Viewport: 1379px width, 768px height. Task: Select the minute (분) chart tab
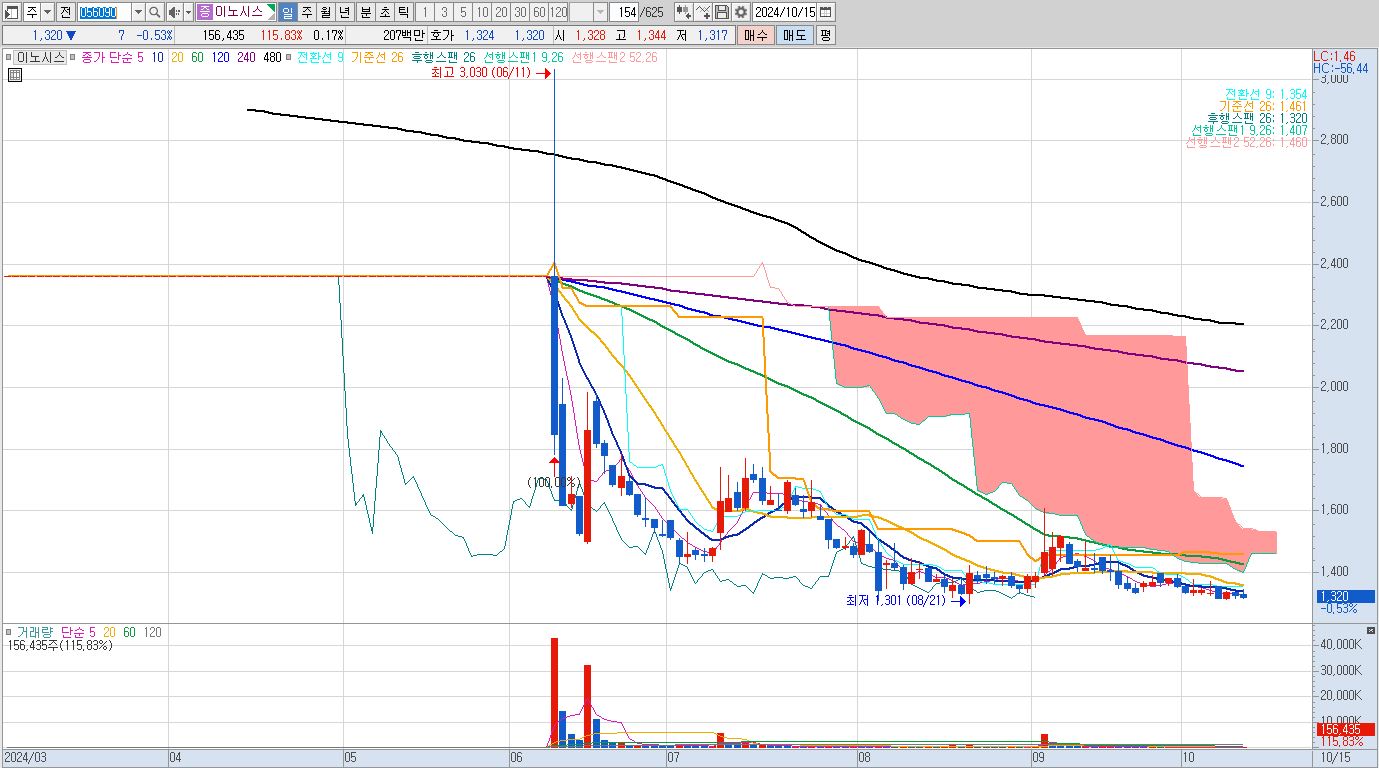pyautogui.click(x=364, y=12)
